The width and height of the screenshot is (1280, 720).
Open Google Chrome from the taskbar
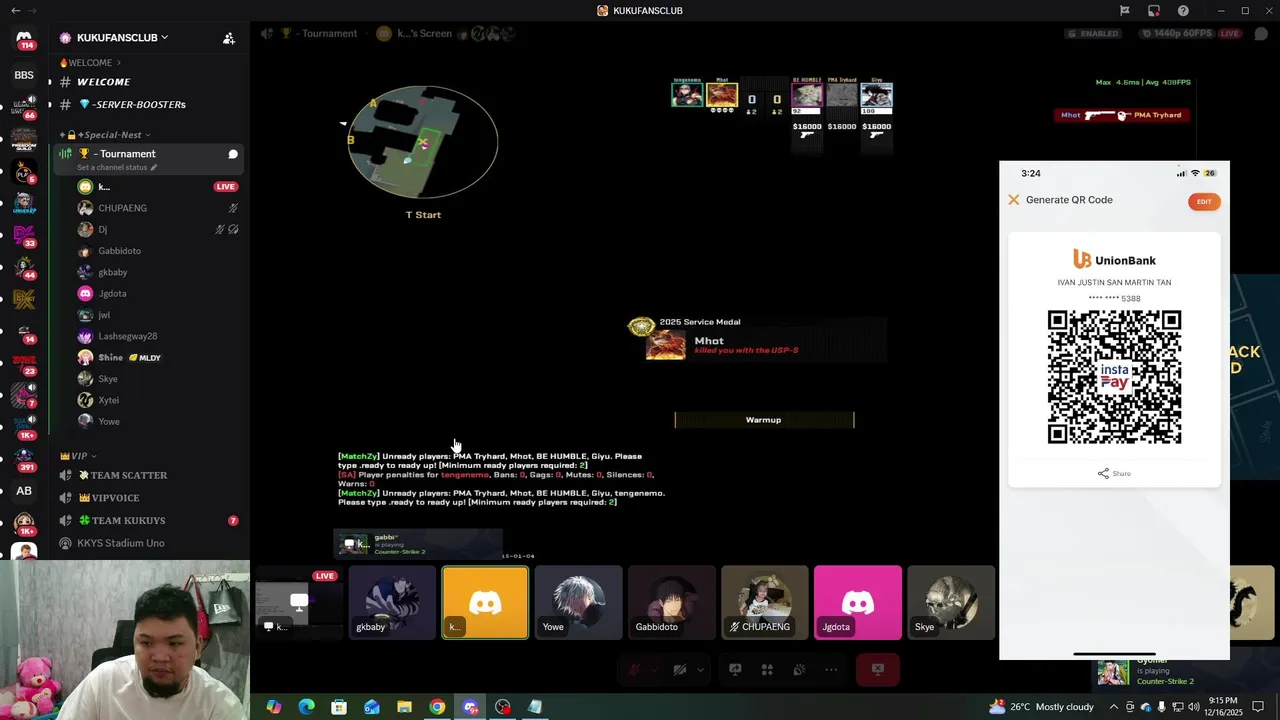437,707
